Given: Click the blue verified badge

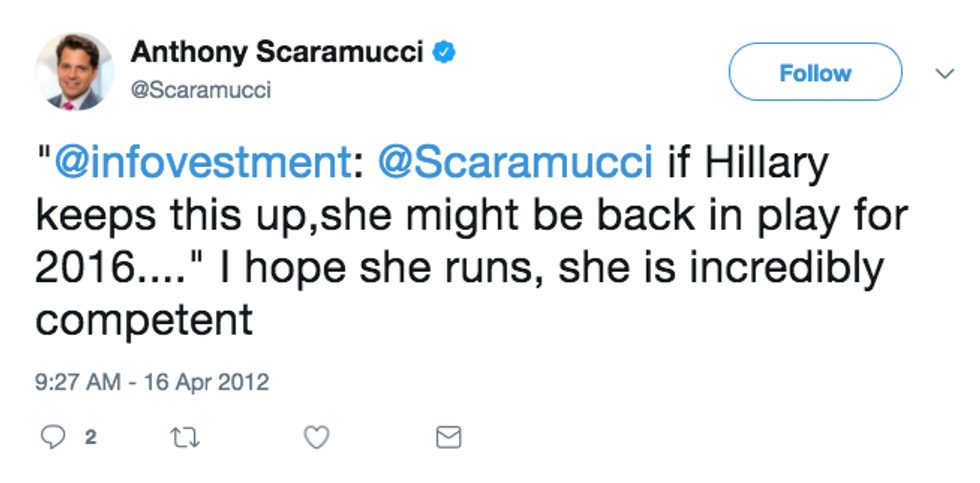Looking at the screenshot, I should [445, 52].
